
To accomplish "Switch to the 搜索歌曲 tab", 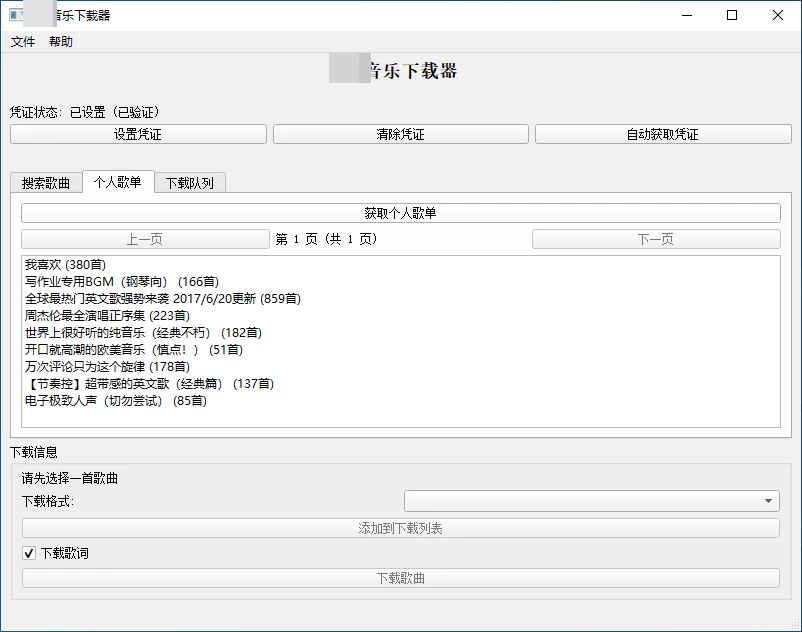I will [46, 183].
